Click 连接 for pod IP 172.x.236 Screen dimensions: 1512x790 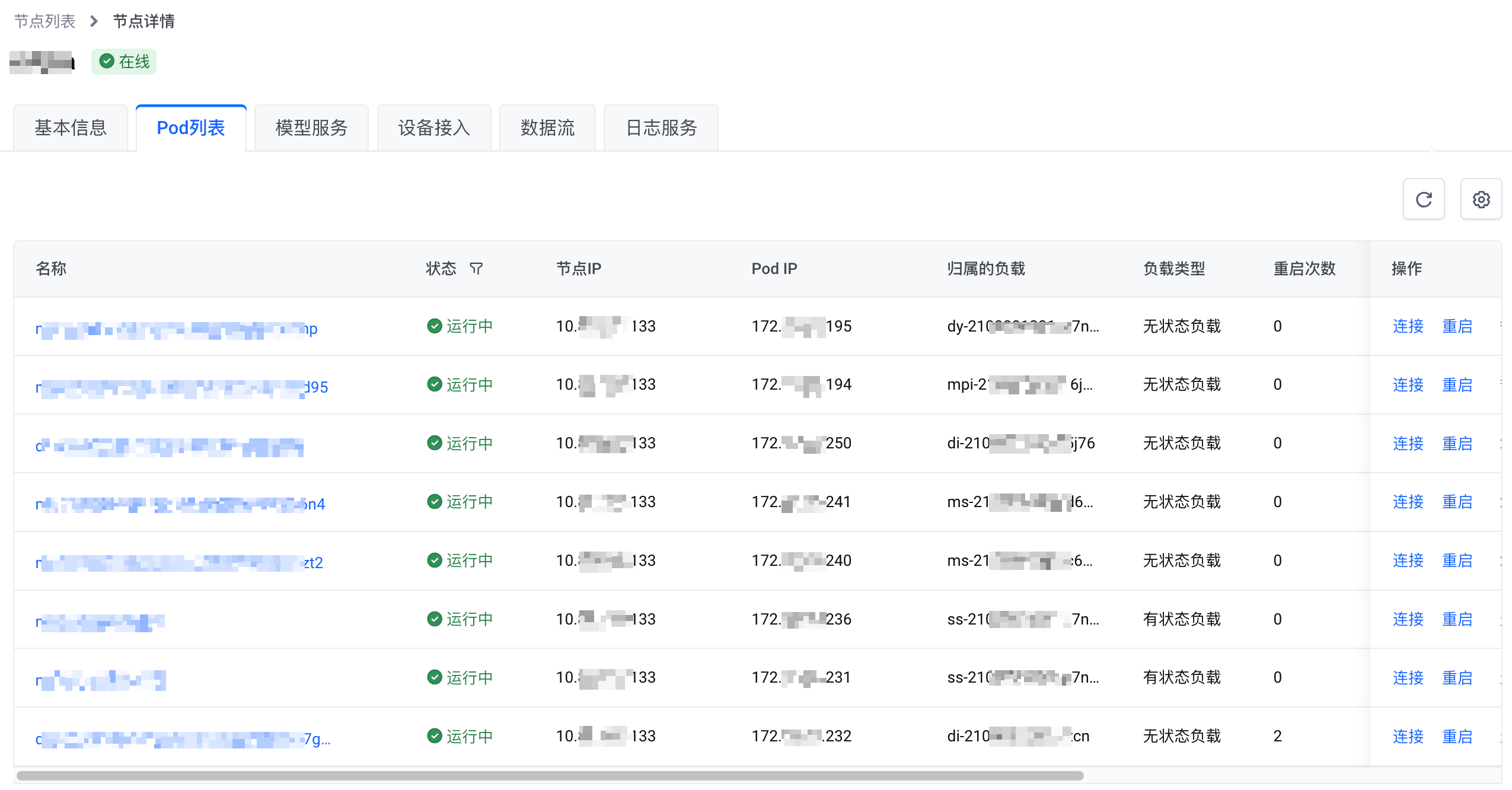(1408, 619)
